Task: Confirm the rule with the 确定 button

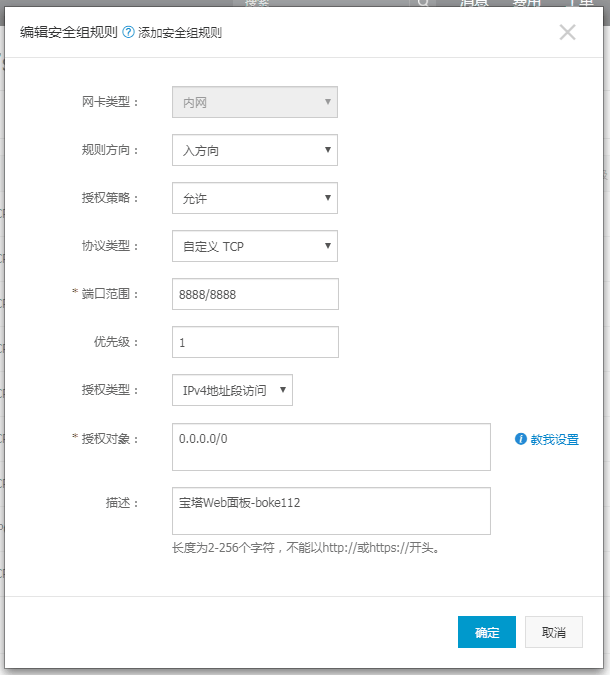Action: pyautogui.click(x=487, y=632)
